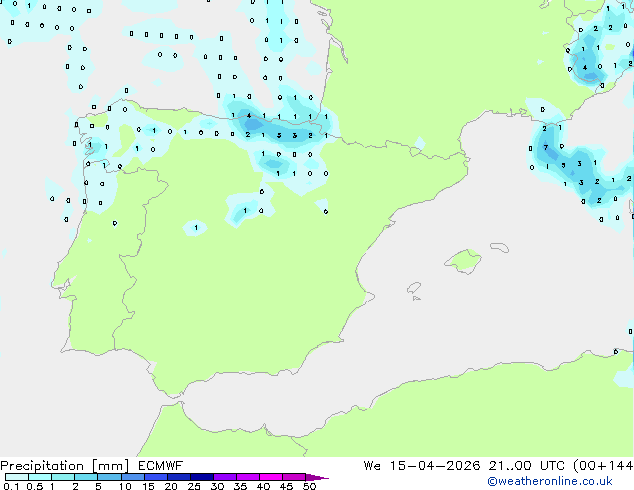Click the above-50 mm legend arrow tip
This screenshot has width=634, height=490.
tap(317, 477)
